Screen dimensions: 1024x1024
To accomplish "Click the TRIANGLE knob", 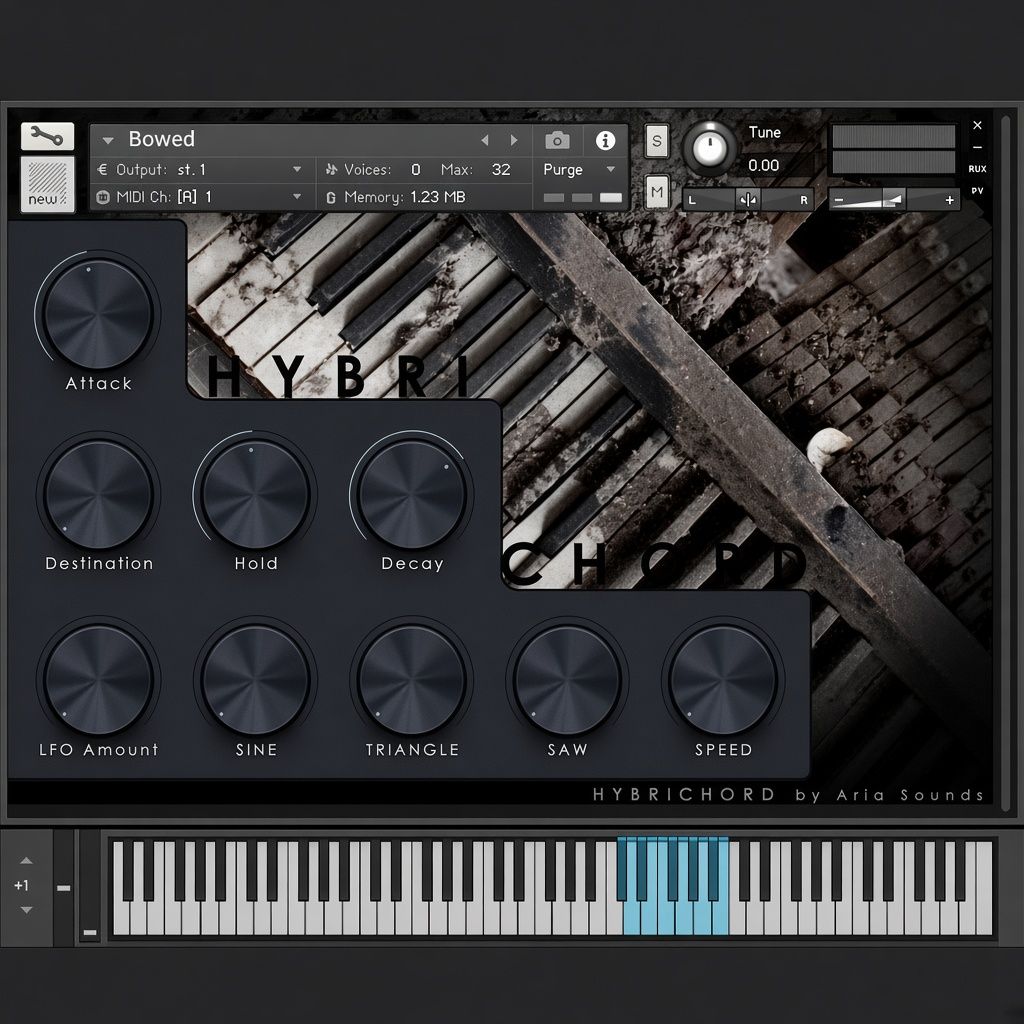I will 412,680.
